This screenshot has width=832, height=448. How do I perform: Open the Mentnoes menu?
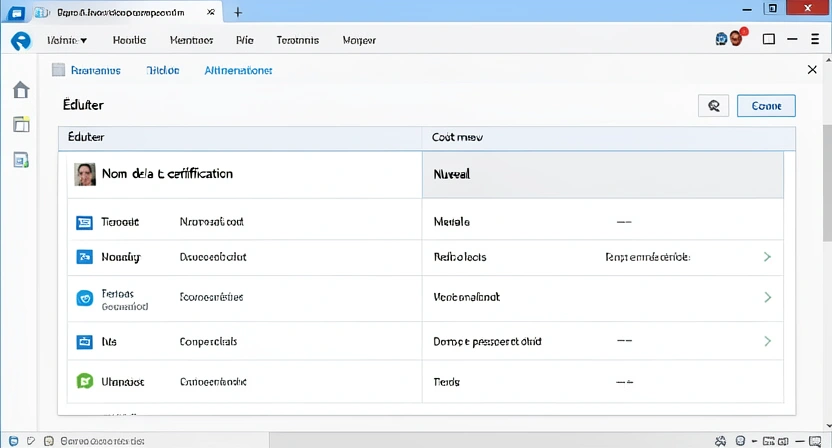[191, 41]
